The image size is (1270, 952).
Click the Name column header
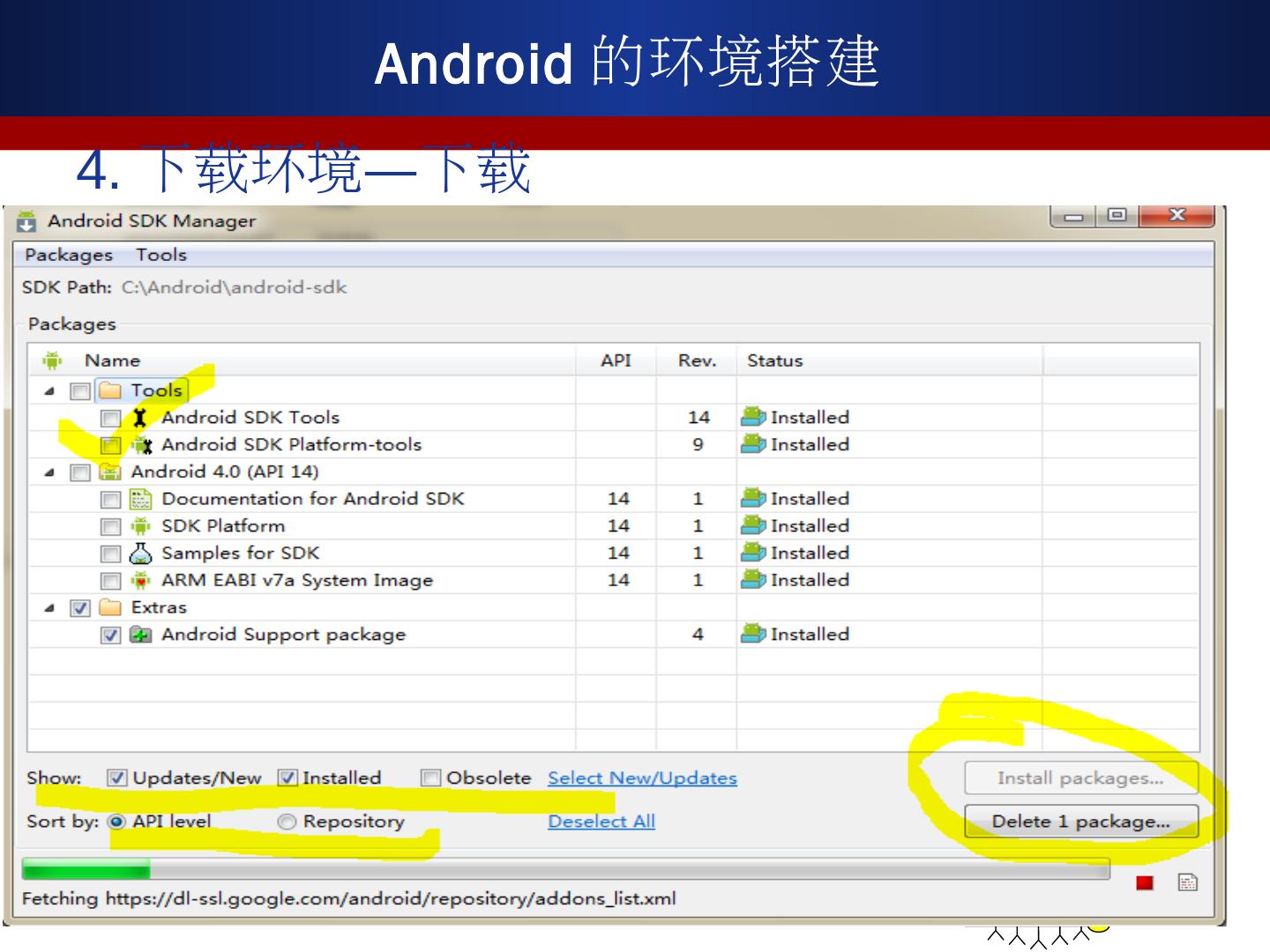[x=303, y=361]
